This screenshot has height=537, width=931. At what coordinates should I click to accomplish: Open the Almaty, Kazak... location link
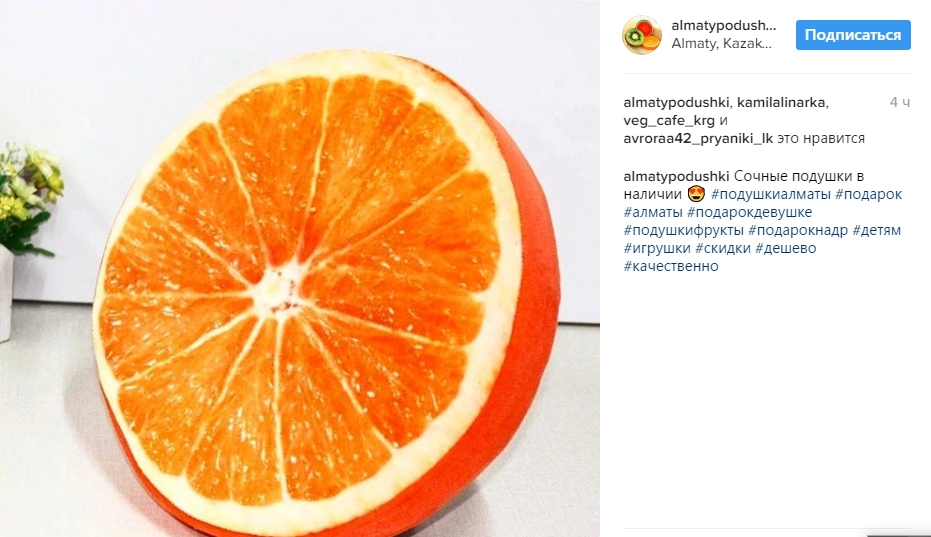(x=721, y=43)
